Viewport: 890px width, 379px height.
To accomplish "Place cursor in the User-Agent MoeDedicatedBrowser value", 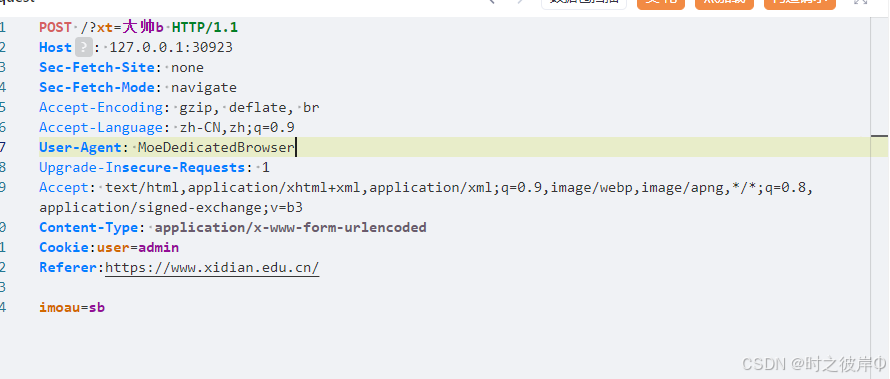I will click(x=216, y=148).
